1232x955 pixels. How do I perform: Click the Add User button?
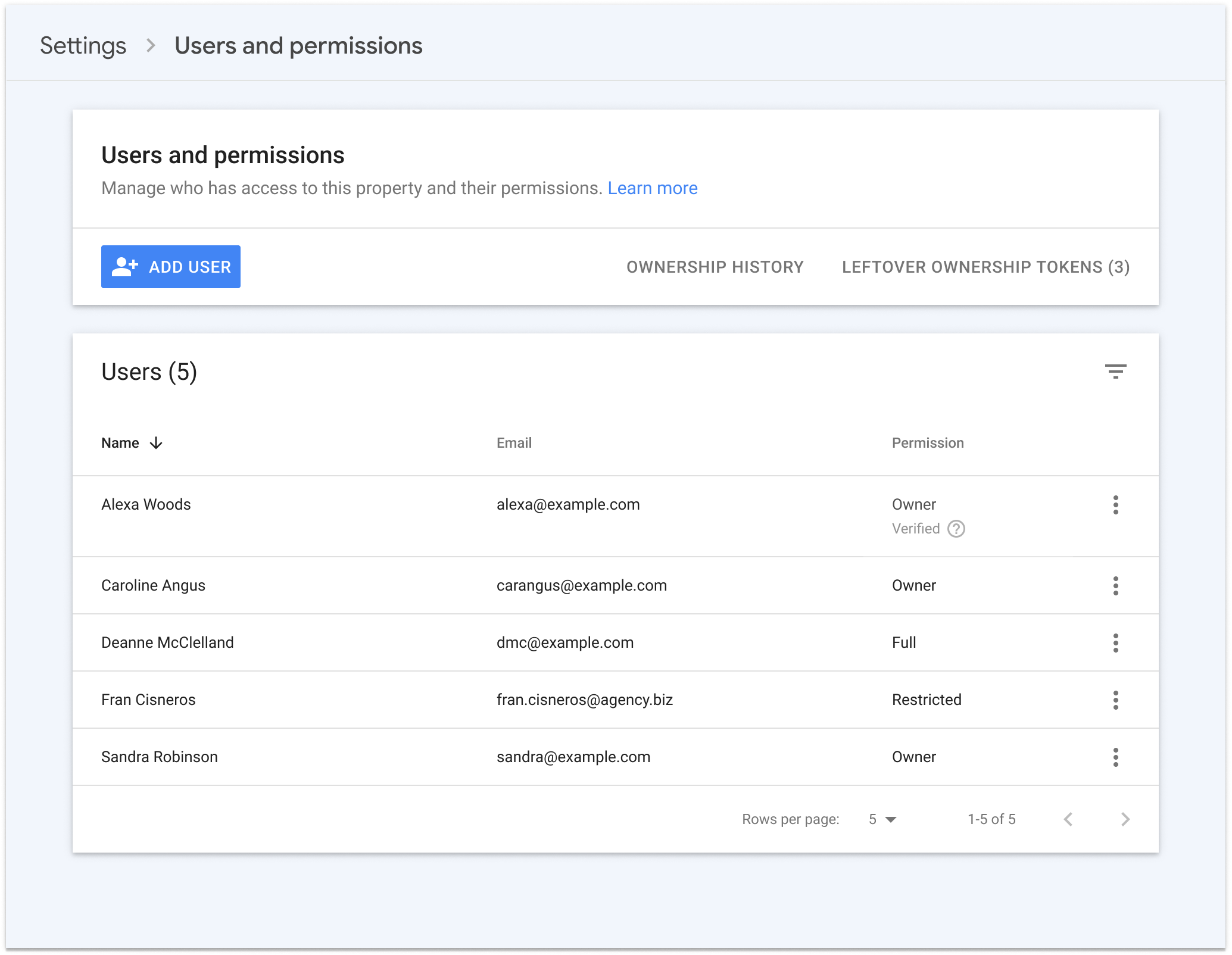pyautogui.click(x=170, y=266)
